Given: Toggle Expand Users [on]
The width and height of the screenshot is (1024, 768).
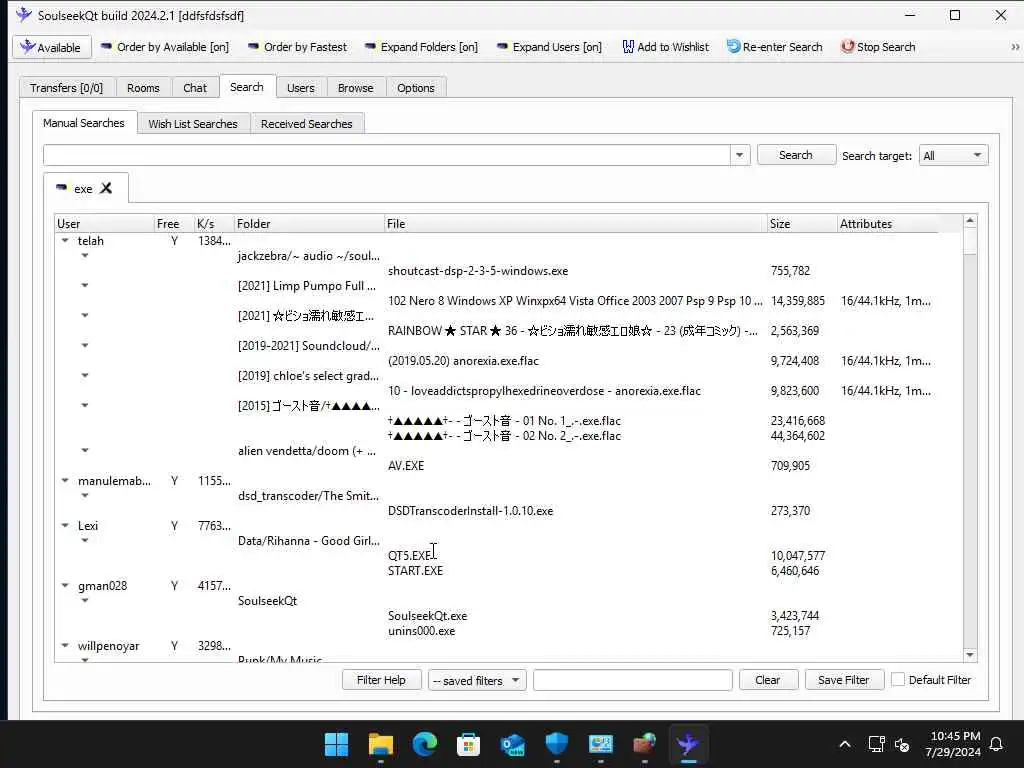Looking at the screenshot, I should point(549,47).
